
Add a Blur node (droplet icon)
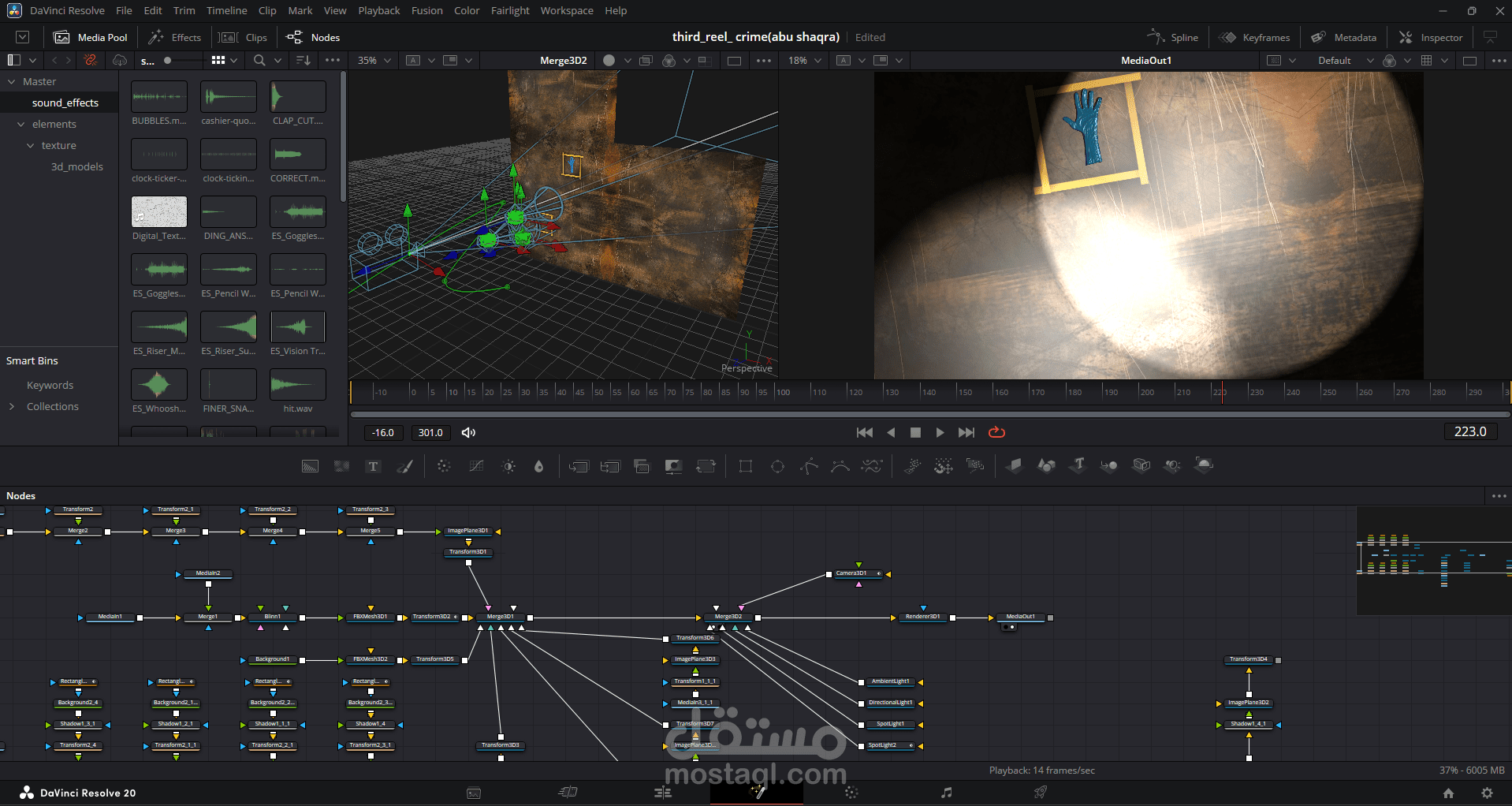539,466
